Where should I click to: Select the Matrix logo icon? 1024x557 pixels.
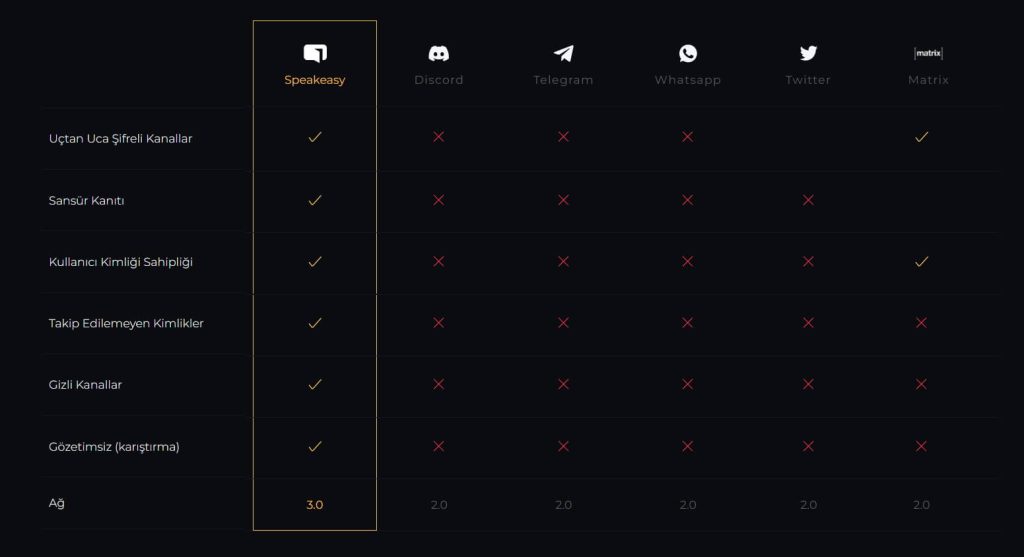(x=928, y=53)
